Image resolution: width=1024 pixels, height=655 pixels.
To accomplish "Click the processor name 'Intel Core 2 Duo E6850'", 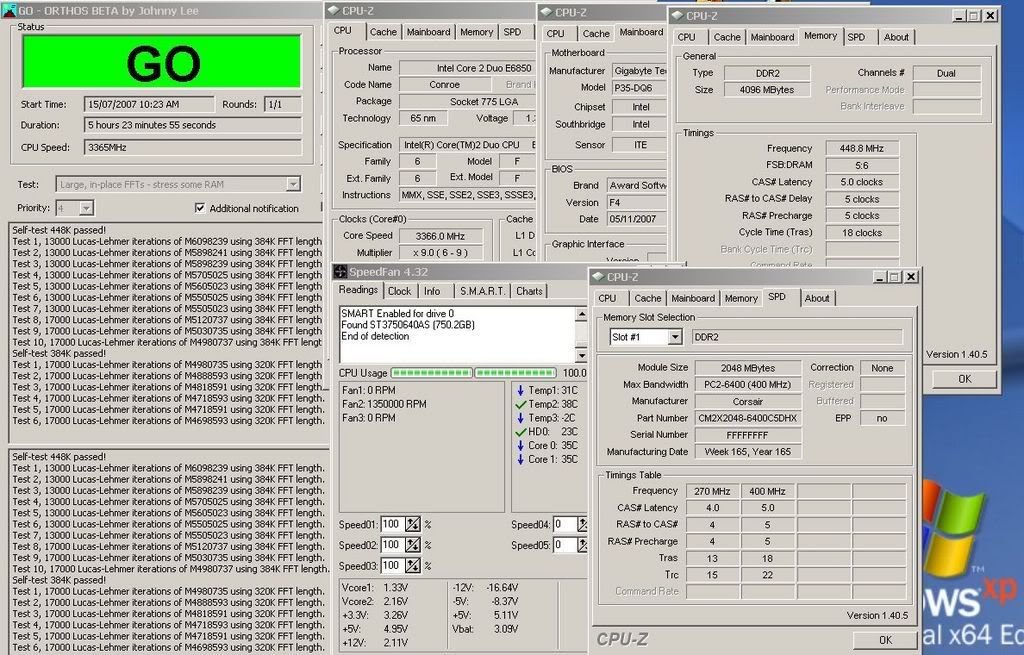I will pyautogui.click(x=484, y=68).
